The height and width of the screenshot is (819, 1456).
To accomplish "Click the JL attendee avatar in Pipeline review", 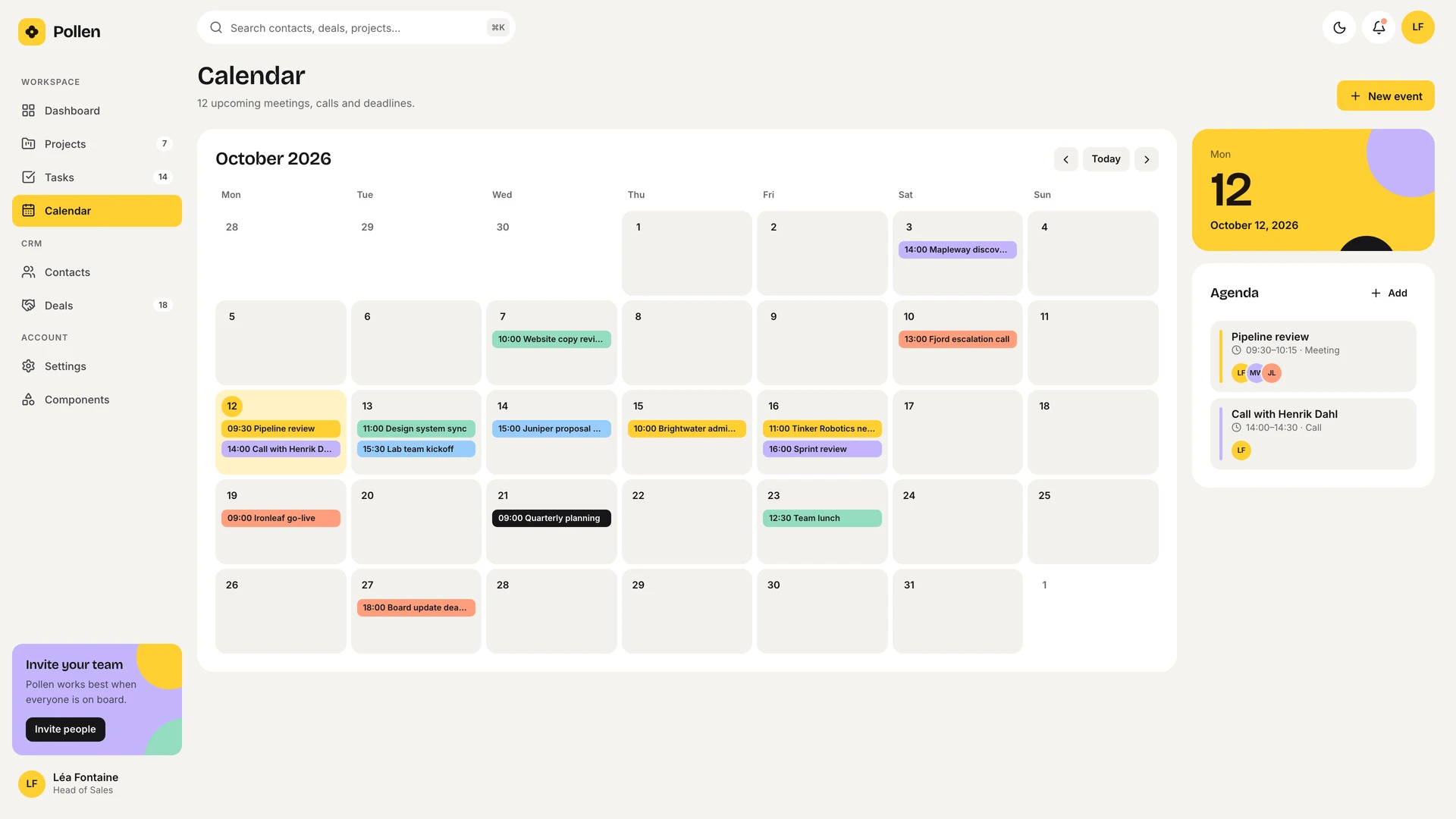I will [x=1272, y=373].
